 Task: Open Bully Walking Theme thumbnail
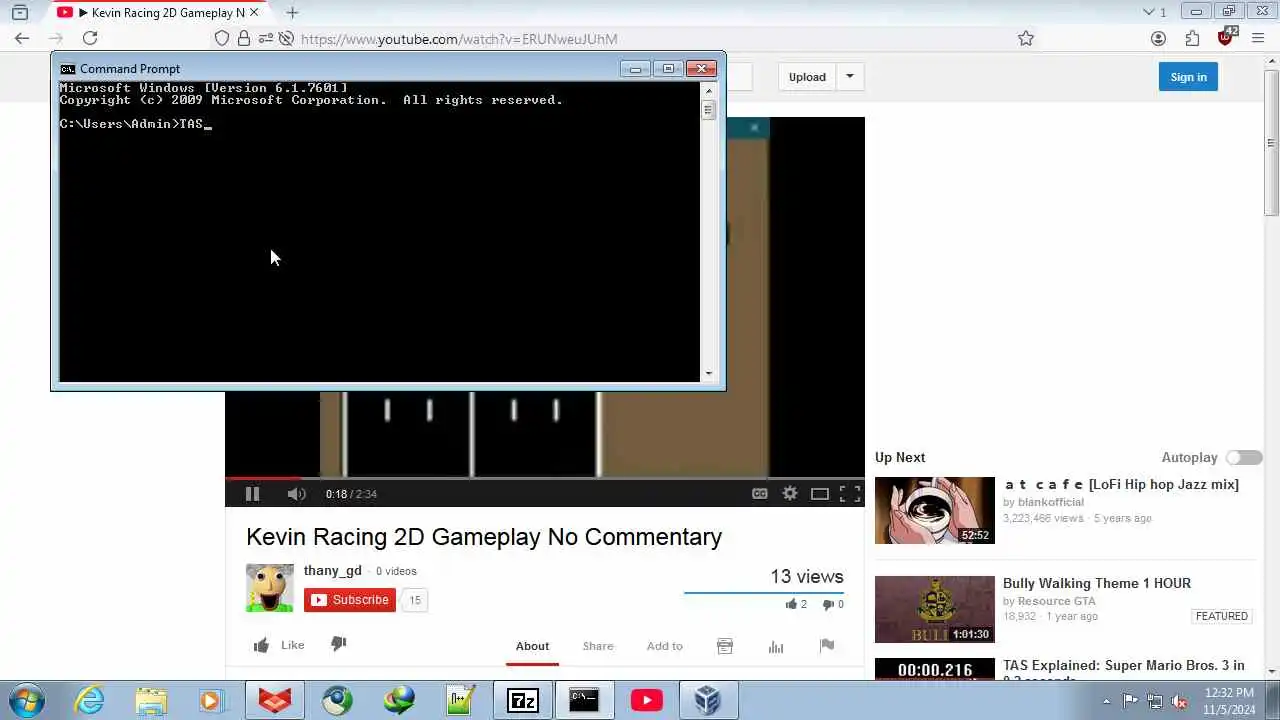[x=935, y=609]
